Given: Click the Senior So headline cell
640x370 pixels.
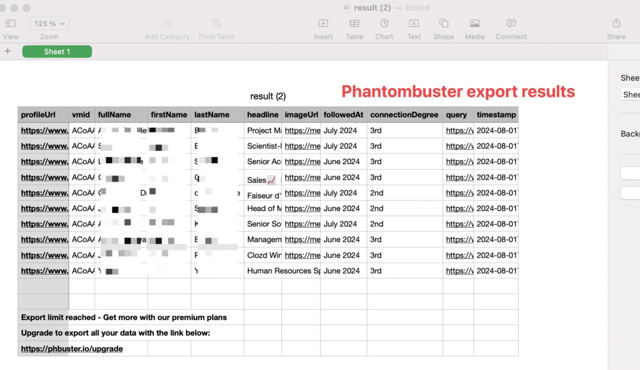Looking at the screenshot, I should point(263,224).
